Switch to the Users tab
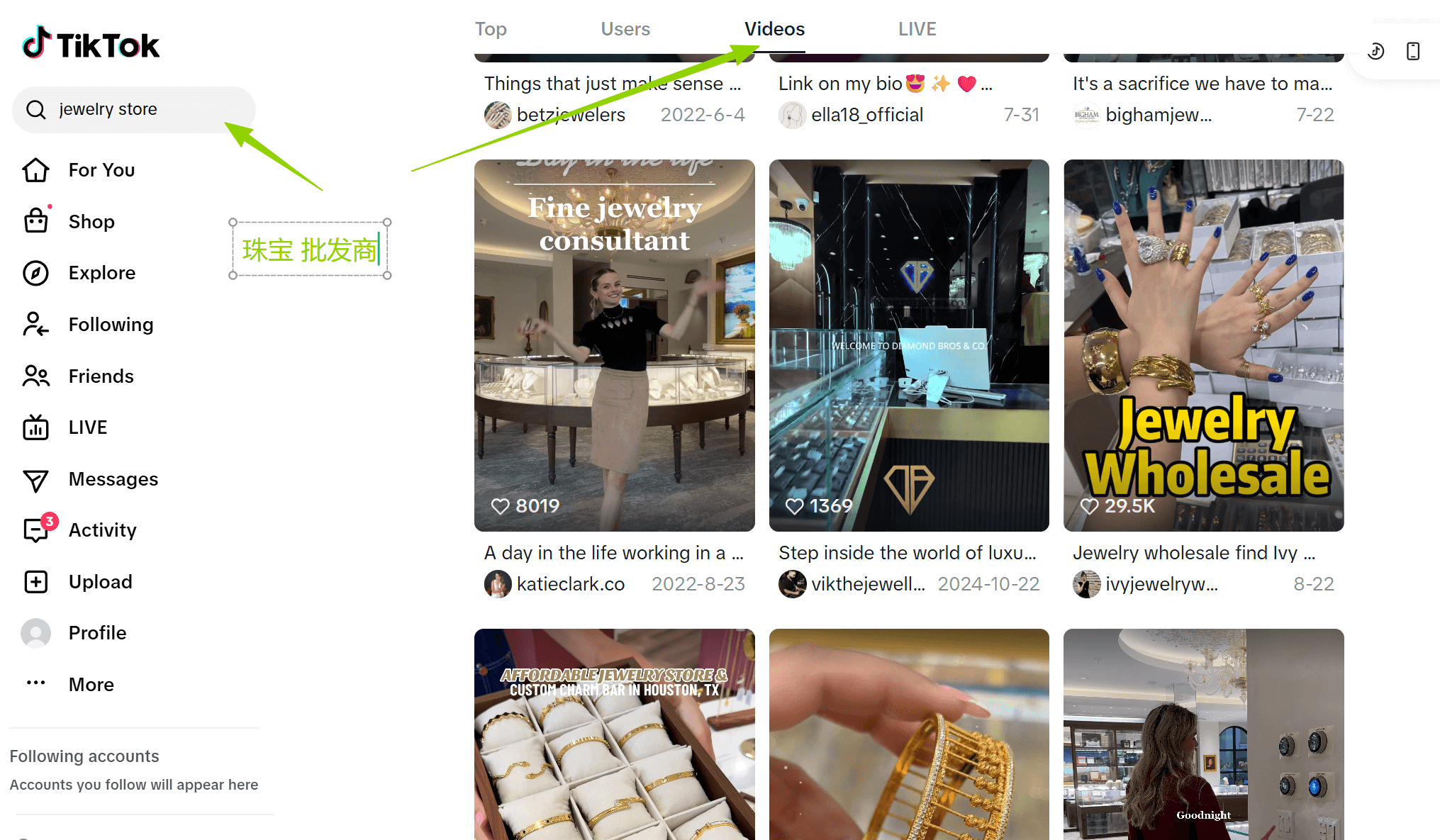The image size is (1440, 840). (x=625, y=29)
